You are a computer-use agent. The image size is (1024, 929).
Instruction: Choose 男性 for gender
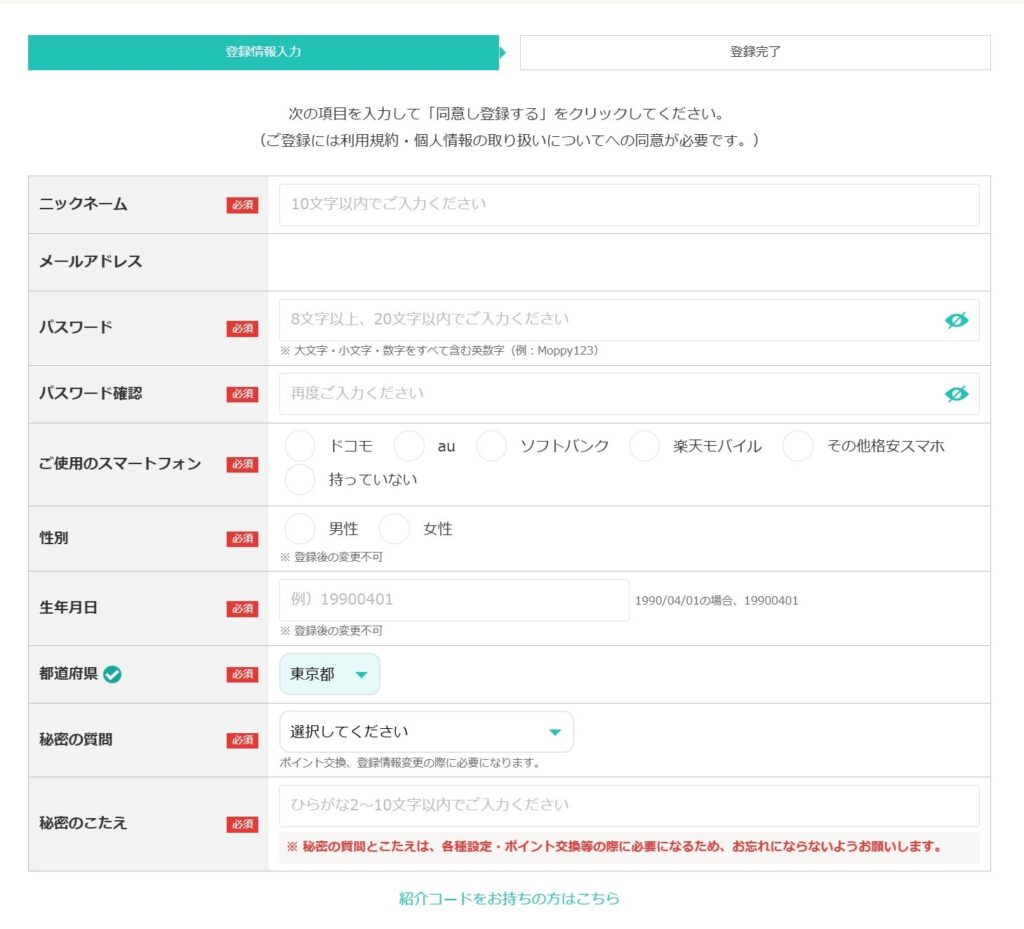click(300, 529)
